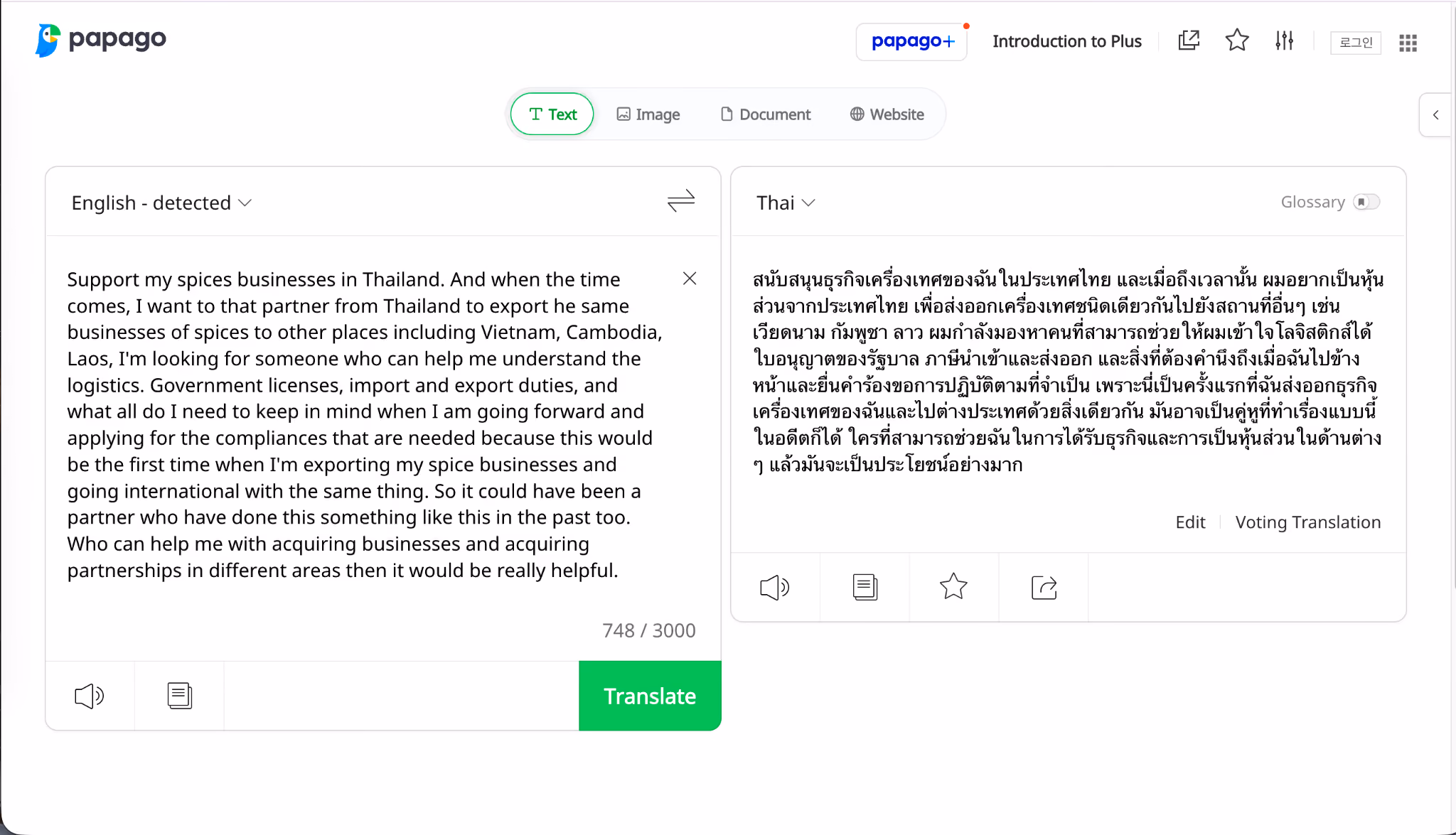
Task: Click the green Translate button
Action: (x=650, y=696)
